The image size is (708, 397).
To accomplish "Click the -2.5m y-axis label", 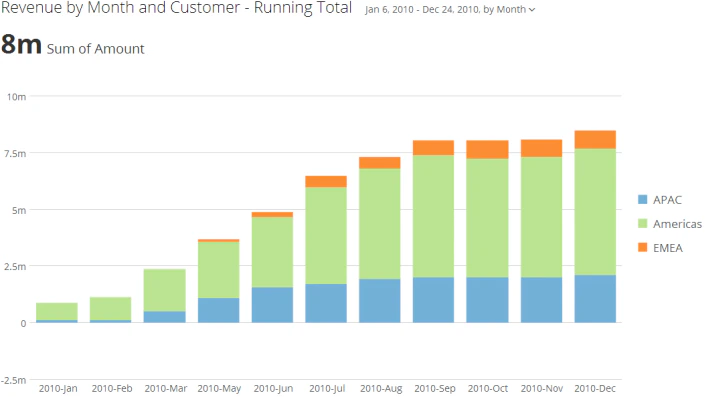I will tap(13, 380).
